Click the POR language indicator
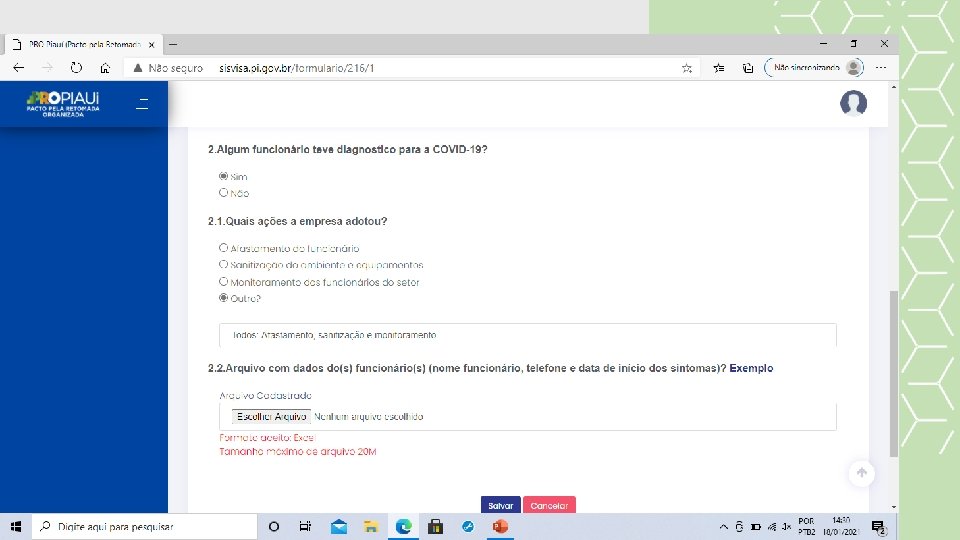960x540 pixels. (x=806, y=527)
